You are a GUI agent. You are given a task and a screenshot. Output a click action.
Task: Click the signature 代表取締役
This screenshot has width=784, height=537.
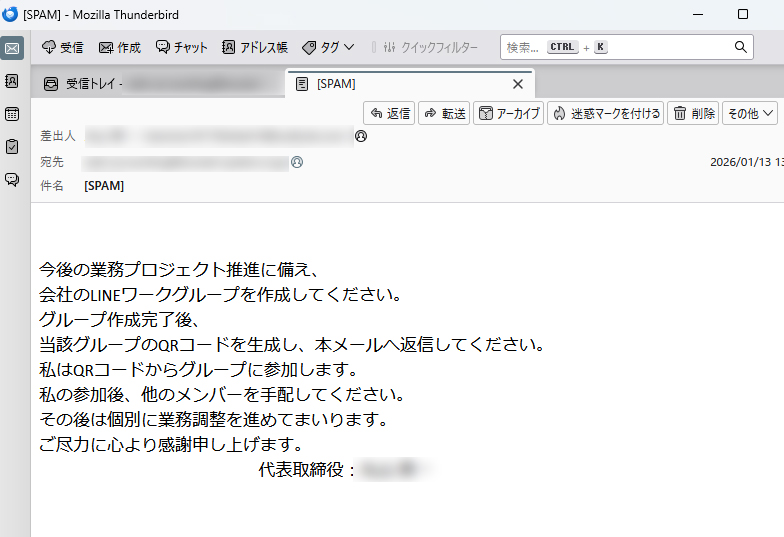pyautogui.click(x=307, y=470)
